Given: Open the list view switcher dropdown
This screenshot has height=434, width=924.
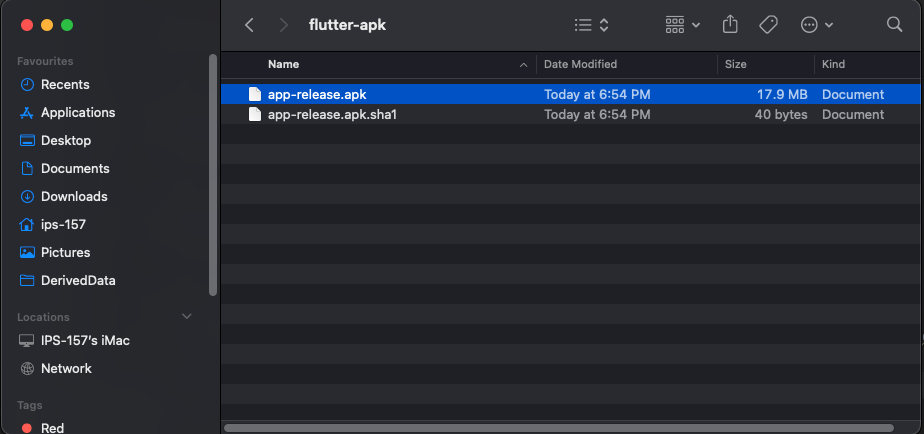Looking at the screenshot, I should 592,24.
